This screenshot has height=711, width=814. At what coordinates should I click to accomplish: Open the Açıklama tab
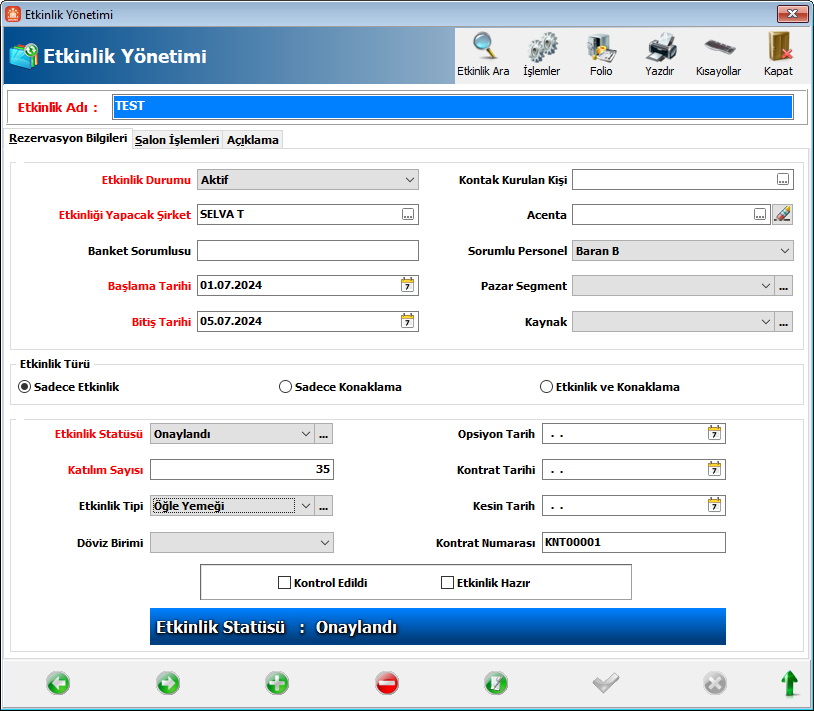click(x=253, y=140)
